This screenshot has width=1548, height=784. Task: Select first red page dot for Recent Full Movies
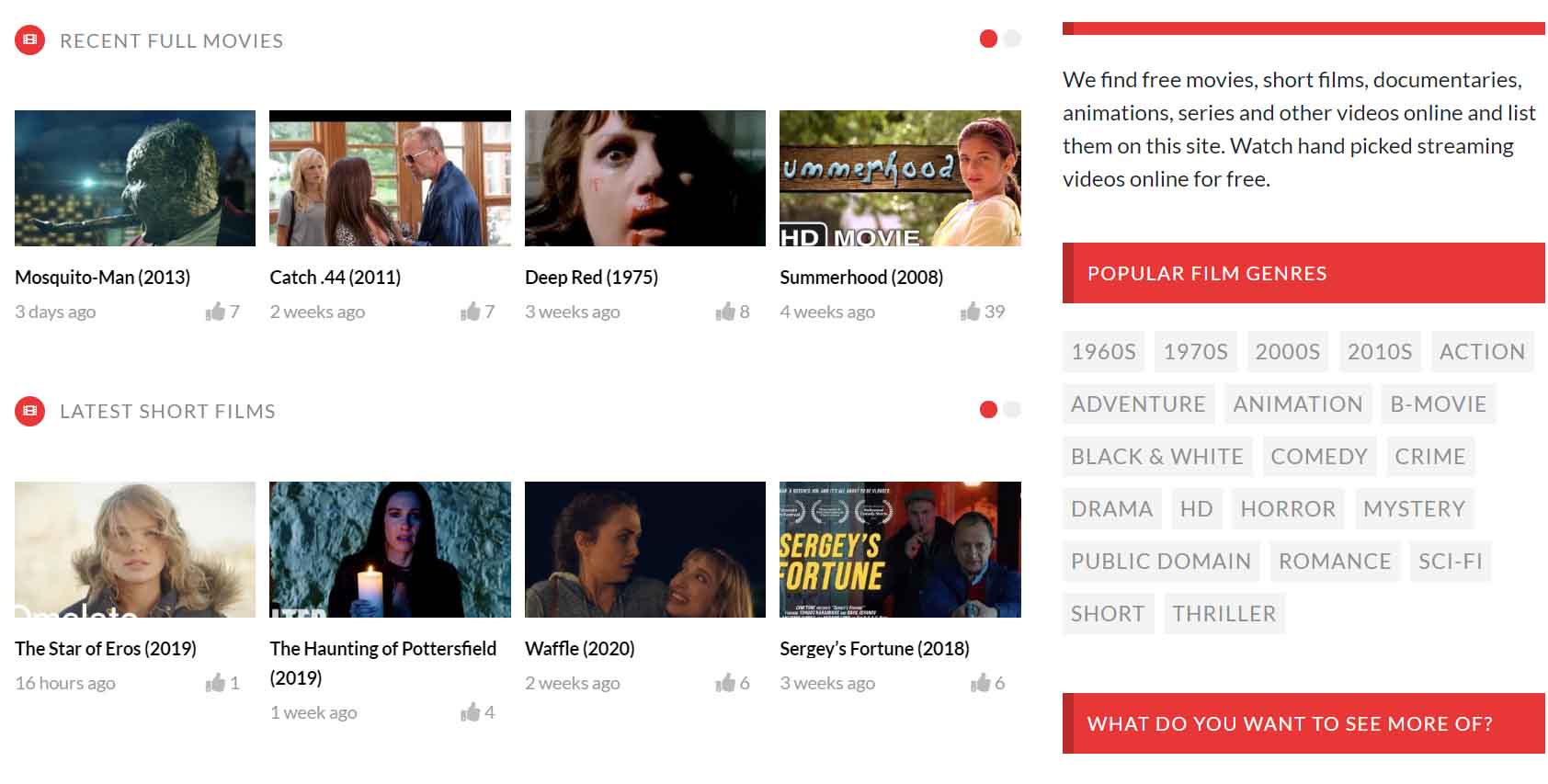pyautogui.click(x=988, y=39)
